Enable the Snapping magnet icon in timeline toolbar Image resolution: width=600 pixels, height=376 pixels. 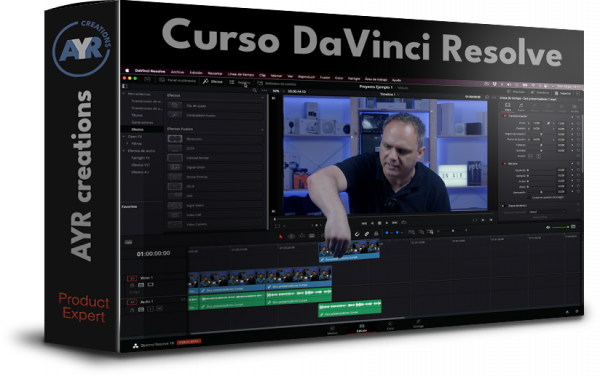[x=357, y=234]
